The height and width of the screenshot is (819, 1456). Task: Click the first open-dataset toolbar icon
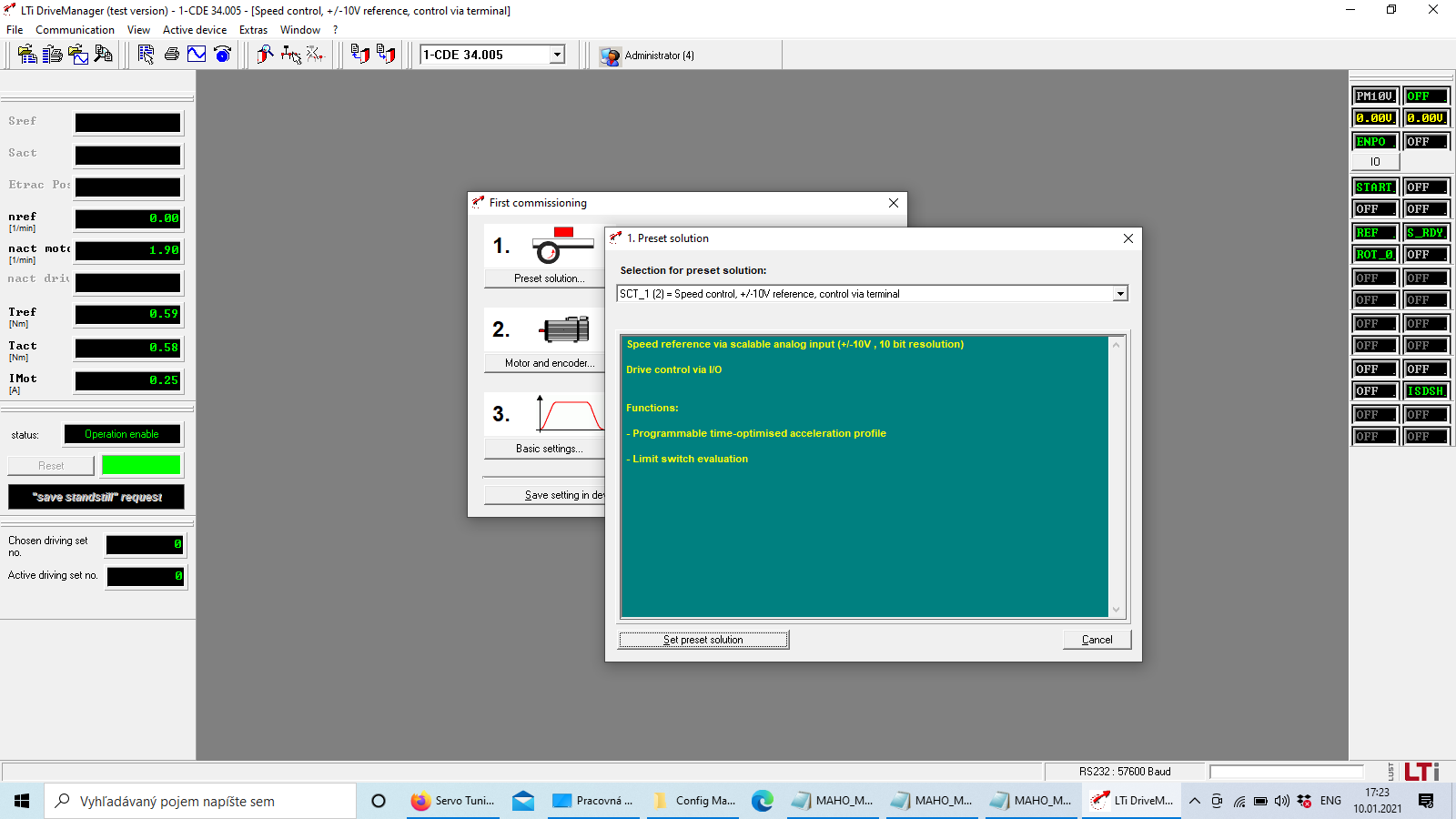tap(27, 55)
